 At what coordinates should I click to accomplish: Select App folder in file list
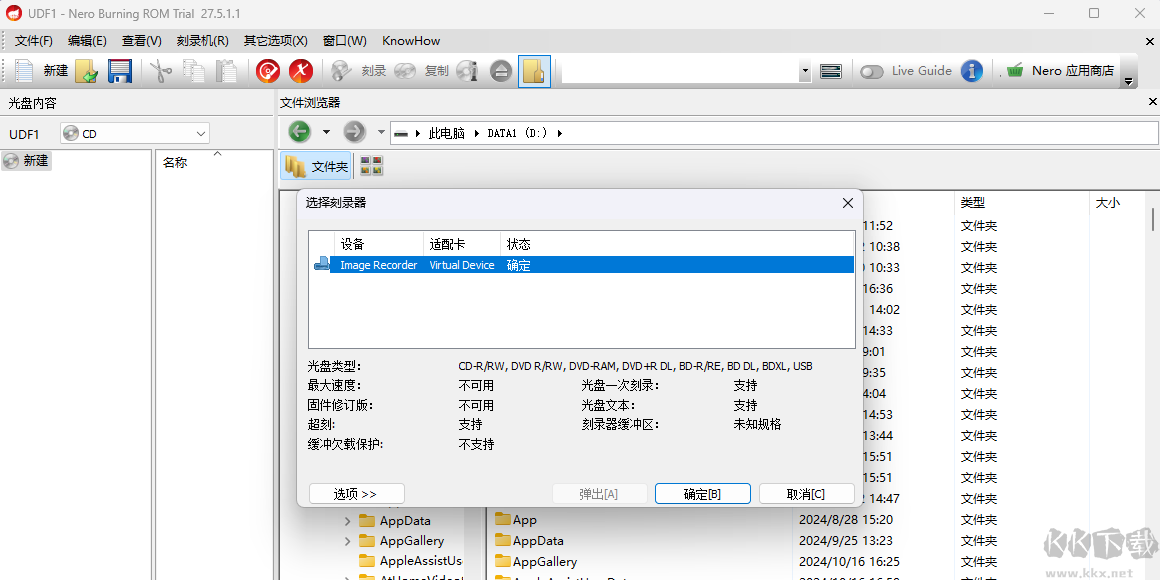516,520
